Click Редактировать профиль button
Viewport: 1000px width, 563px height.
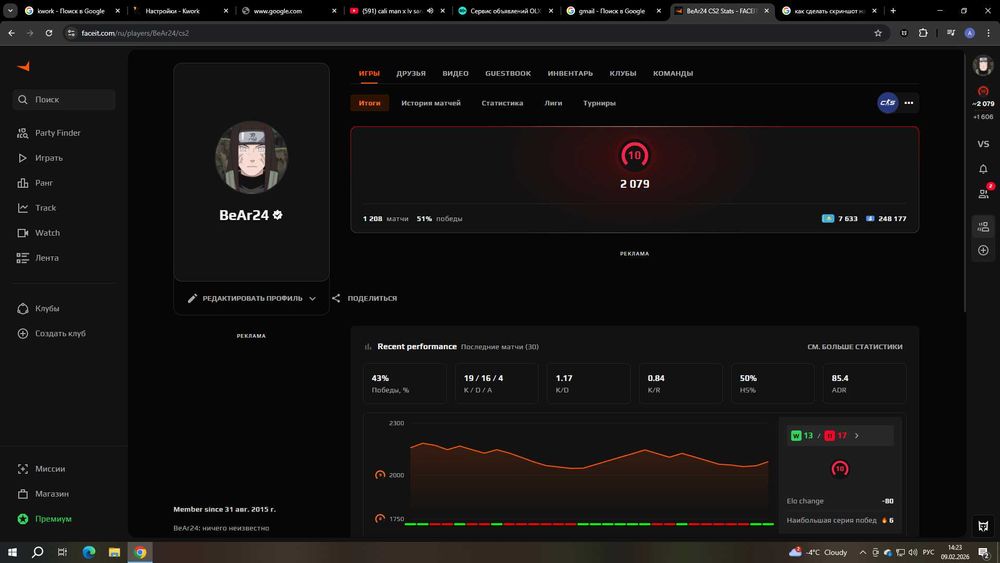click(x=252, y=298)
